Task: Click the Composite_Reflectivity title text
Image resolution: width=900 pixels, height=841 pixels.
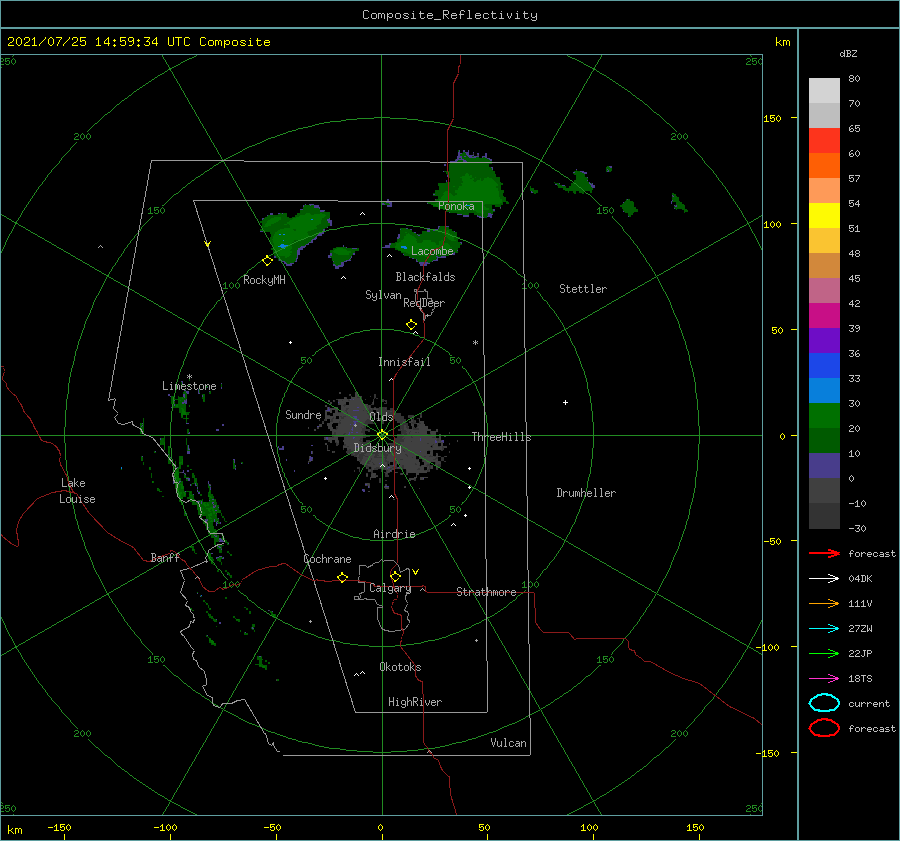Action: [450, 15]
